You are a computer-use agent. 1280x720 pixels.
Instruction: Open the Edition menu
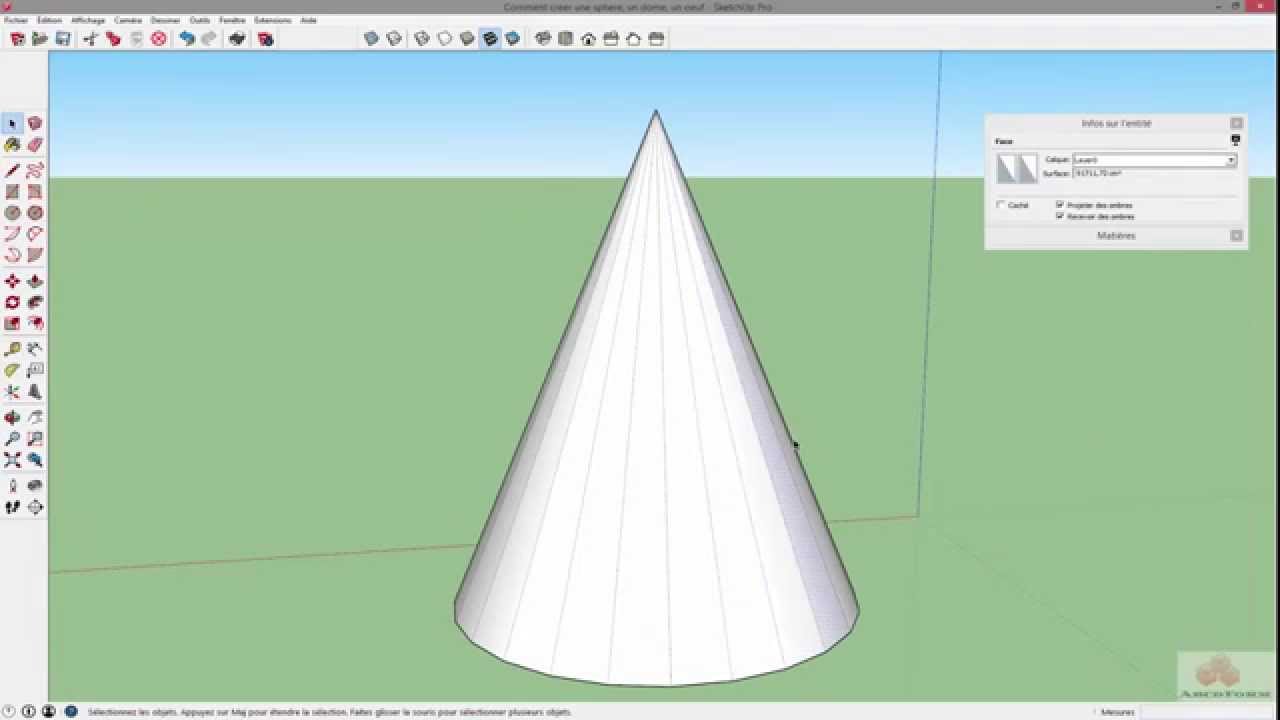(x=49, y=20)
